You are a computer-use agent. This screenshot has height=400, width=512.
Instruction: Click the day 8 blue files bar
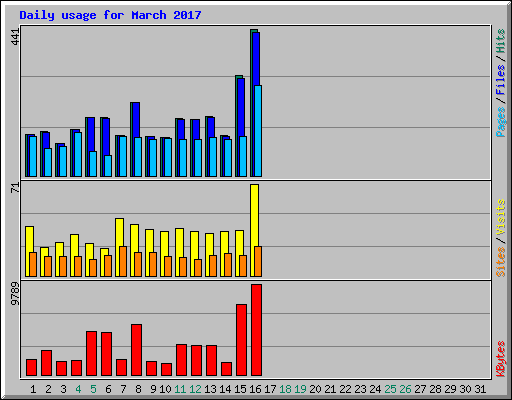tap(136, 120)
